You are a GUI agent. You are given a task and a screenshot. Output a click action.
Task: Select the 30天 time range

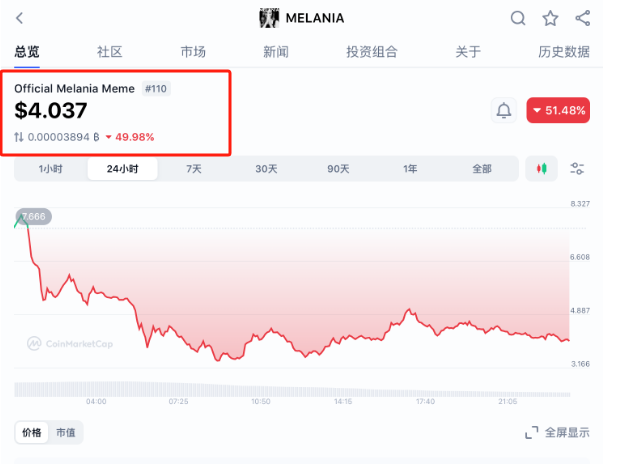[266, 169]
